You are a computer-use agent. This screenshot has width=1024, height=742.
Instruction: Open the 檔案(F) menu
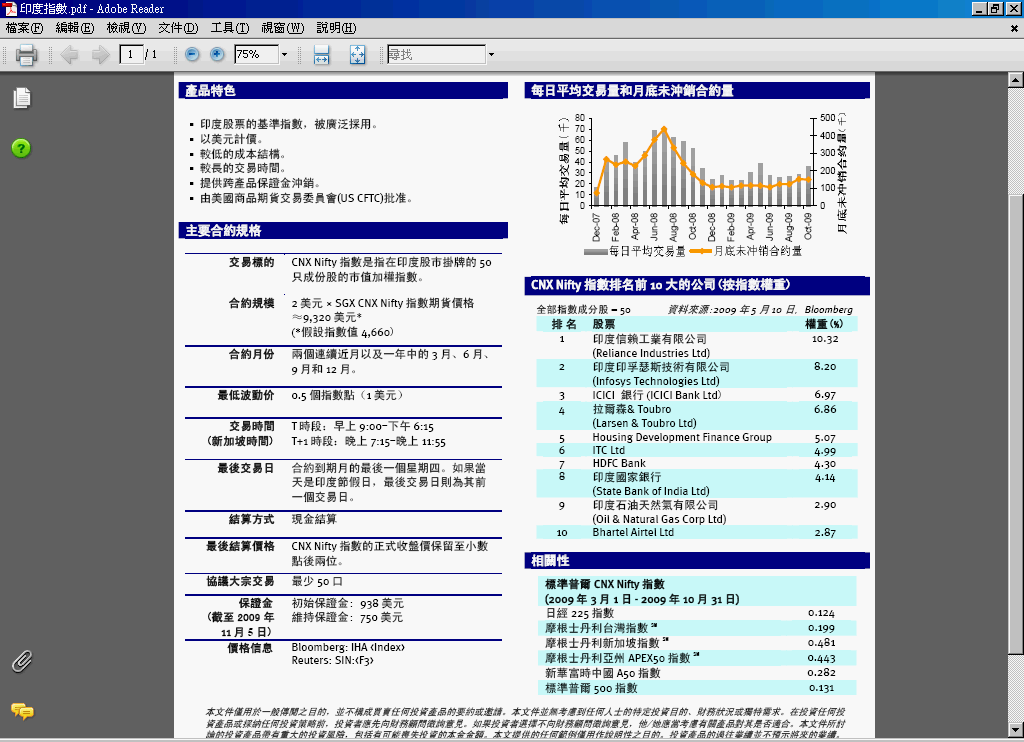24,28
